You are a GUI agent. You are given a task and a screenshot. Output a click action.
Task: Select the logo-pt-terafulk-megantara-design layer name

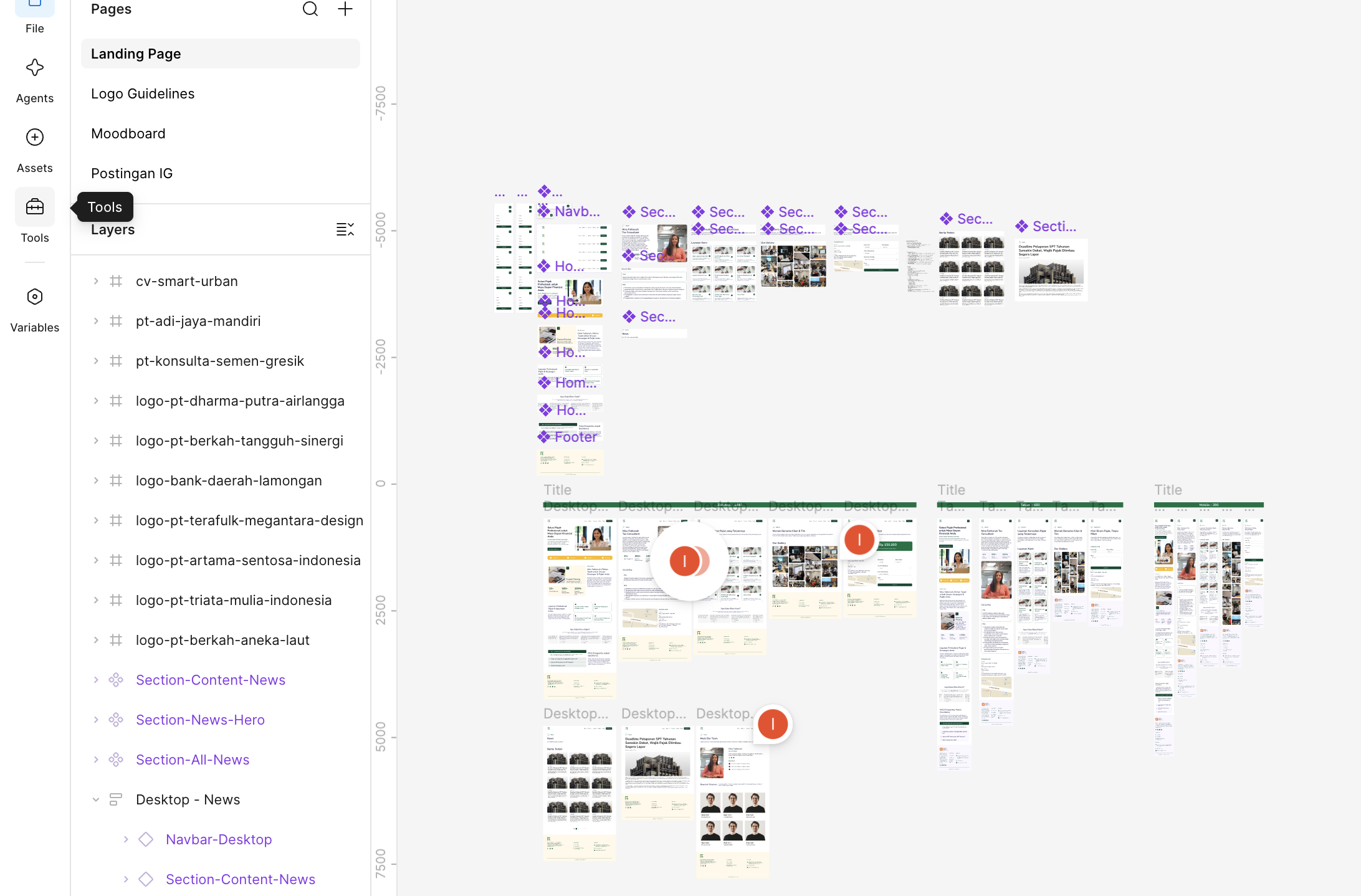249,521
